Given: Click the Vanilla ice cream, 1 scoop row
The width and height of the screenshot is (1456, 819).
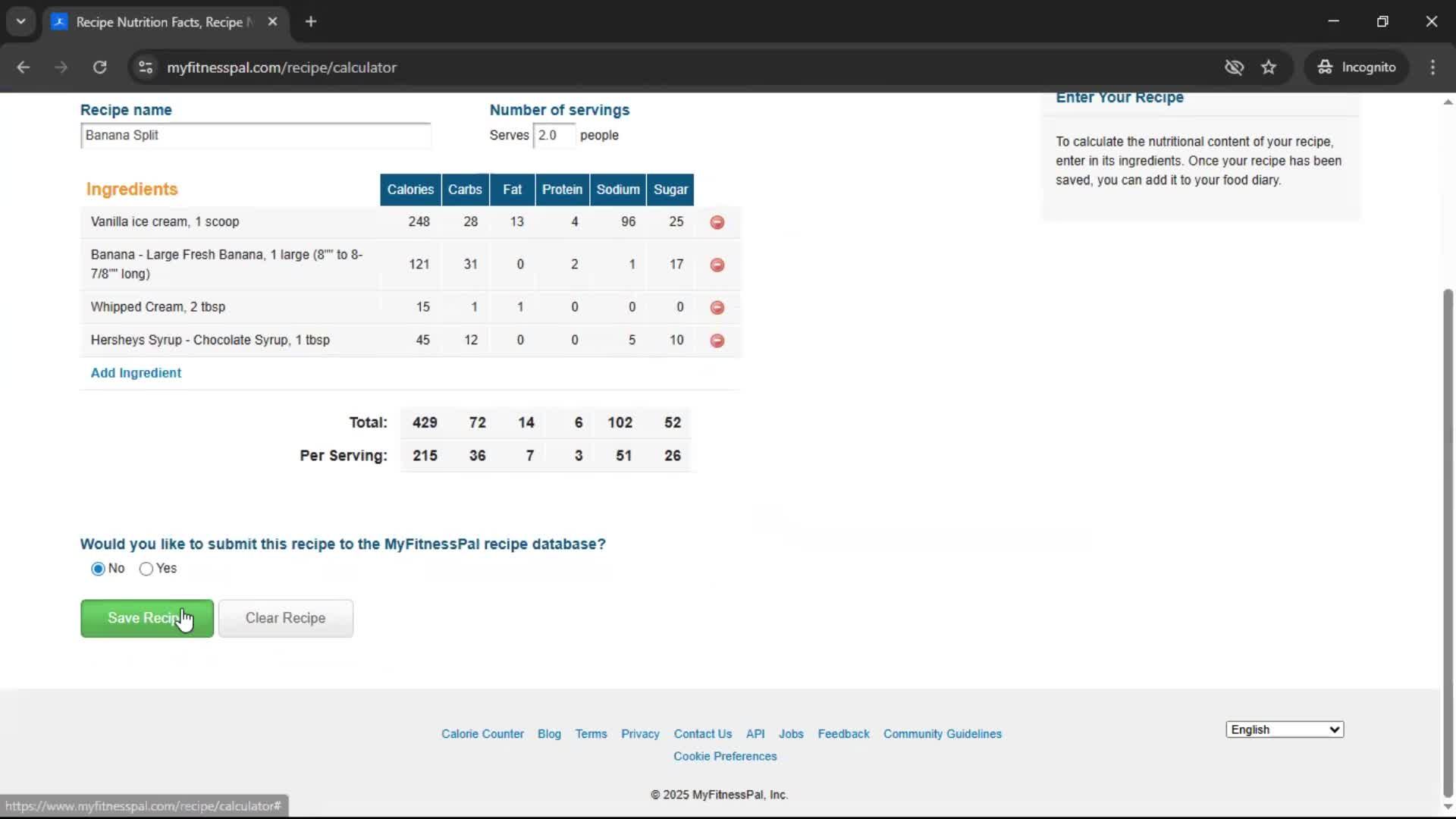Looking at the screenshot, I should coord(410,222).
